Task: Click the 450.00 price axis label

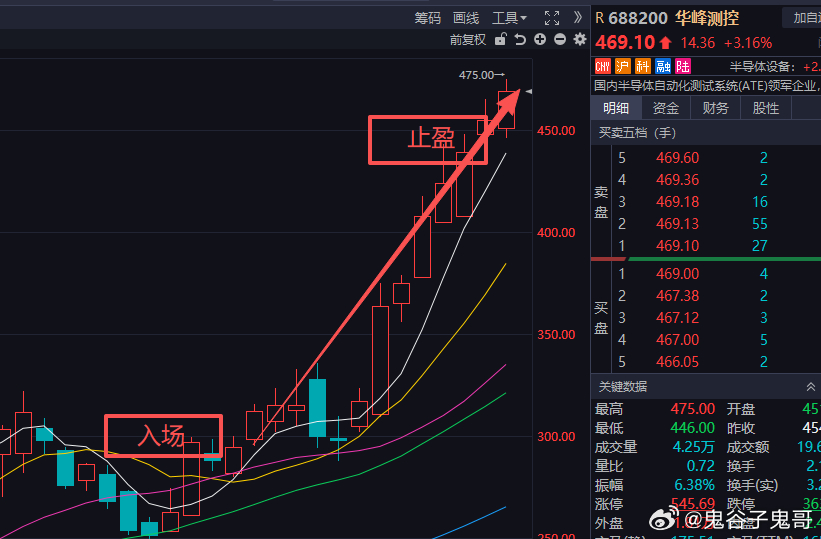Action: point(556,130)
